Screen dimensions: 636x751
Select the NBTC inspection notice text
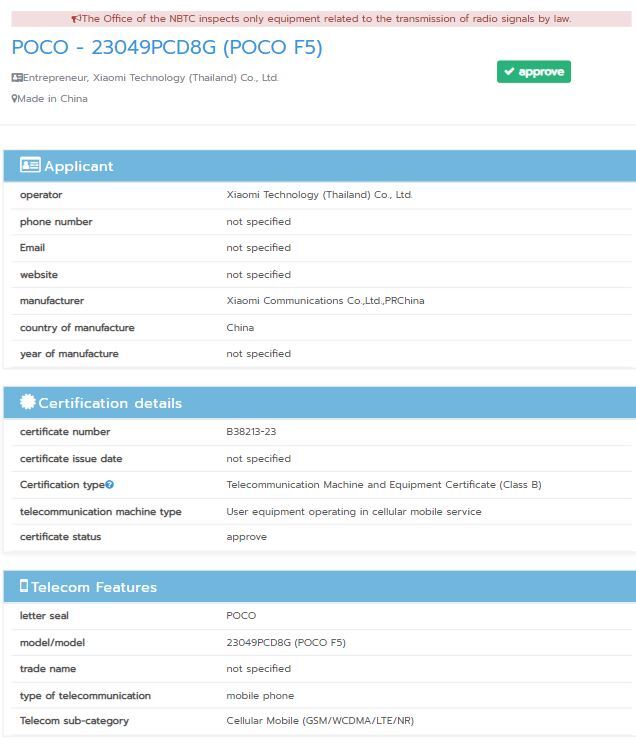point(326,19)
